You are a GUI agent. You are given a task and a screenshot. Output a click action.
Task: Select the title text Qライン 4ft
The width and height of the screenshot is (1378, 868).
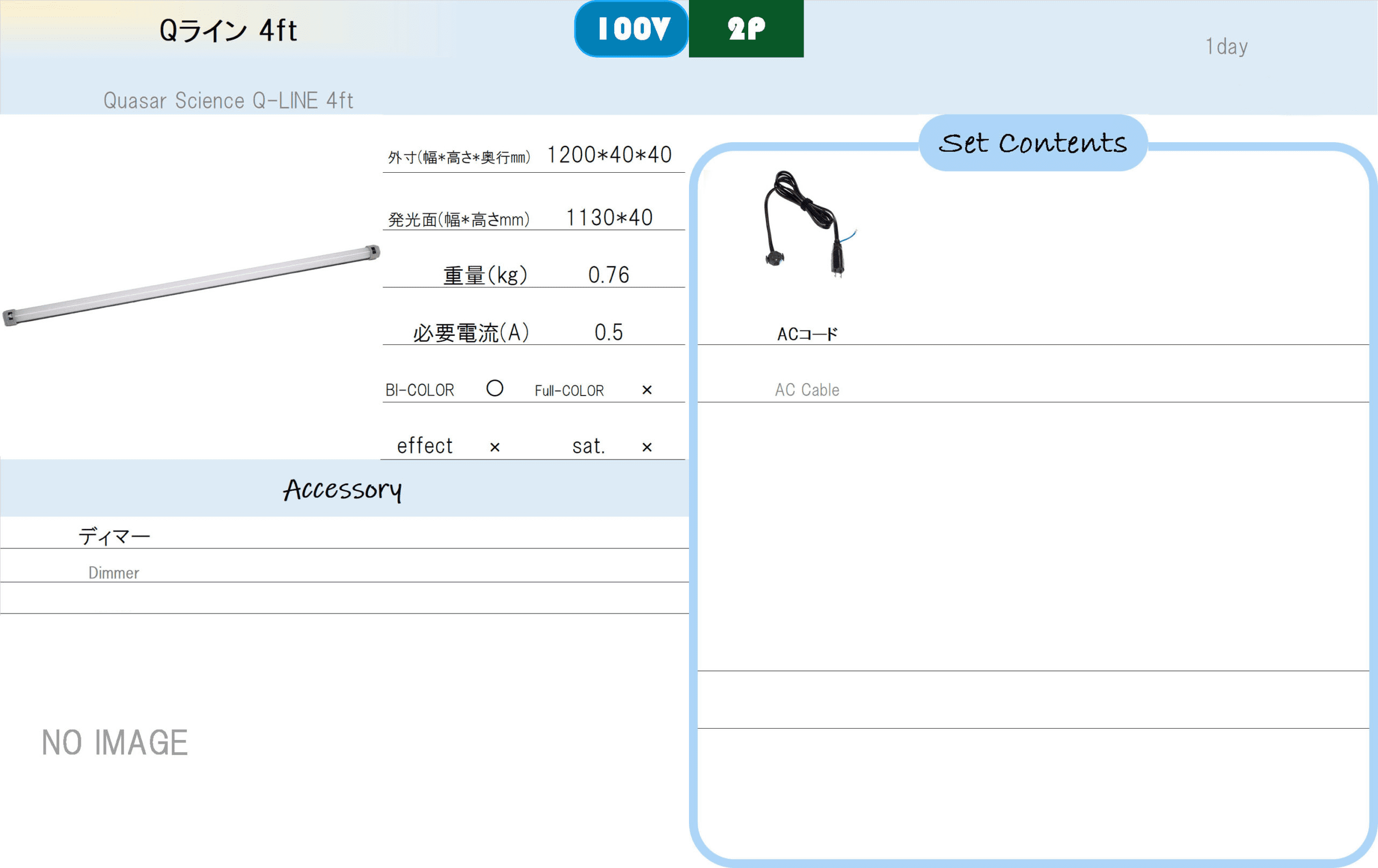(x=228, y=30)
